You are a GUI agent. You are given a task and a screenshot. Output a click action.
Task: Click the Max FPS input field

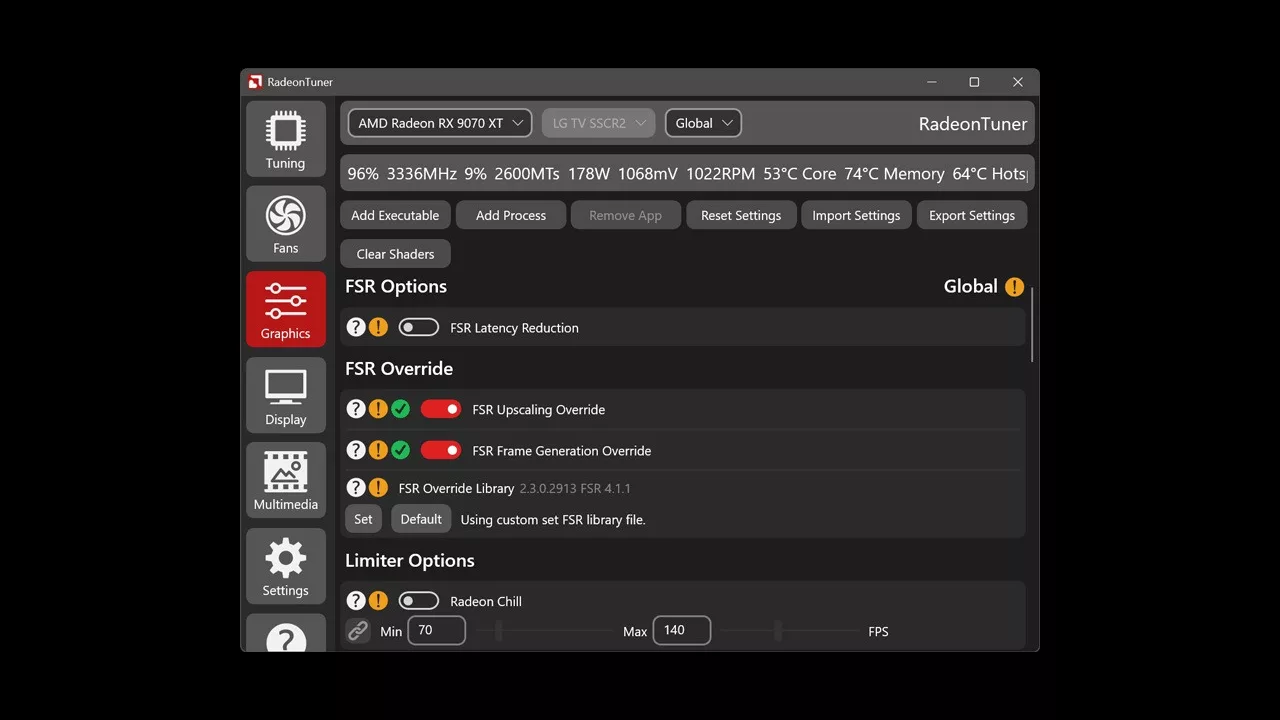tap(682, 630)
